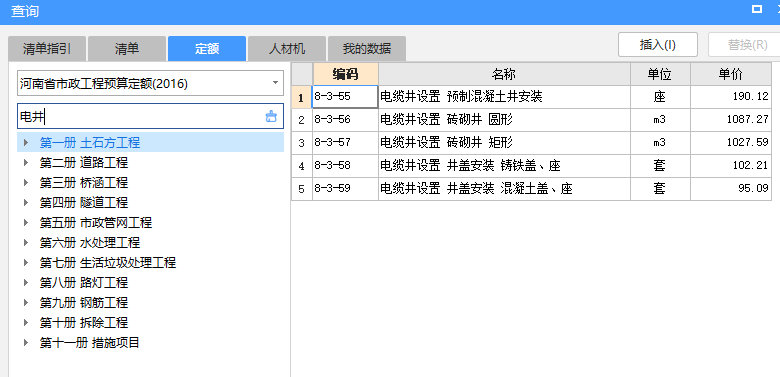Select 第十一册 措施项目 tree item
780x377 pixels.
(x=90, y=343)
